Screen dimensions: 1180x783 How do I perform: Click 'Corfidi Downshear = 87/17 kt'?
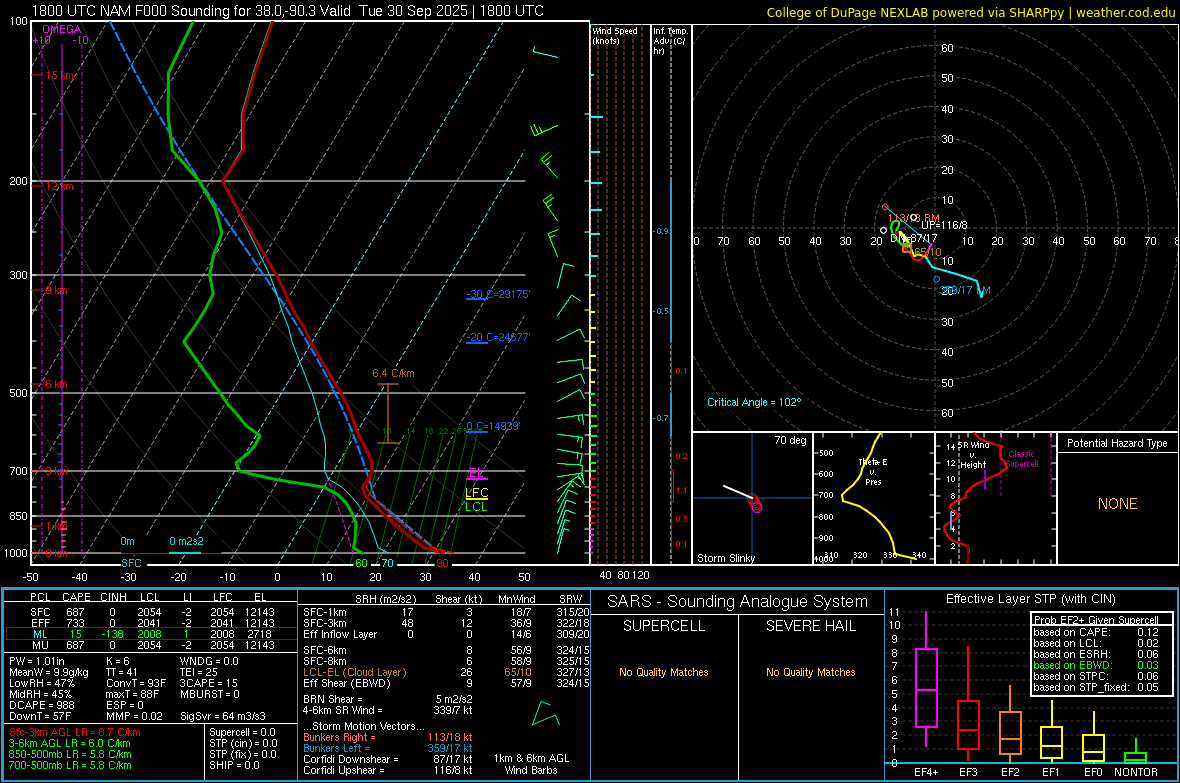point(388,759)
